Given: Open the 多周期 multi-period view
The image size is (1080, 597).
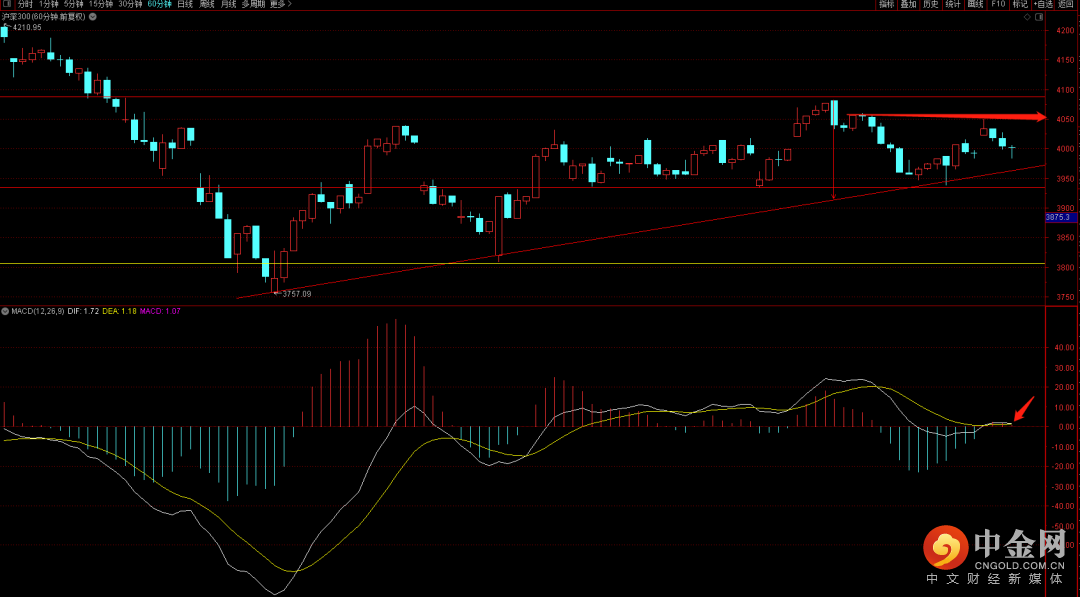Looking at the screenshot, I should 253,4.
